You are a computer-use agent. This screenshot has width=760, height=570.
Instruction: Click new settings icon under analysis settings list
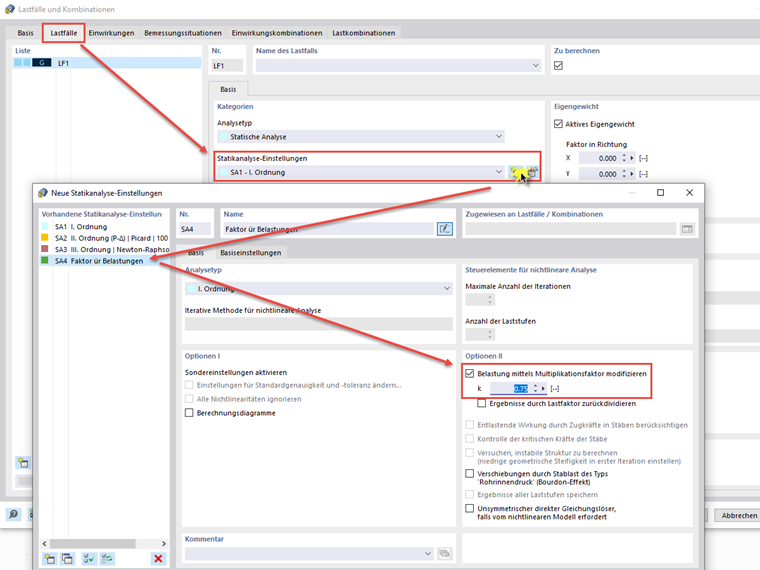coord(49,558)
